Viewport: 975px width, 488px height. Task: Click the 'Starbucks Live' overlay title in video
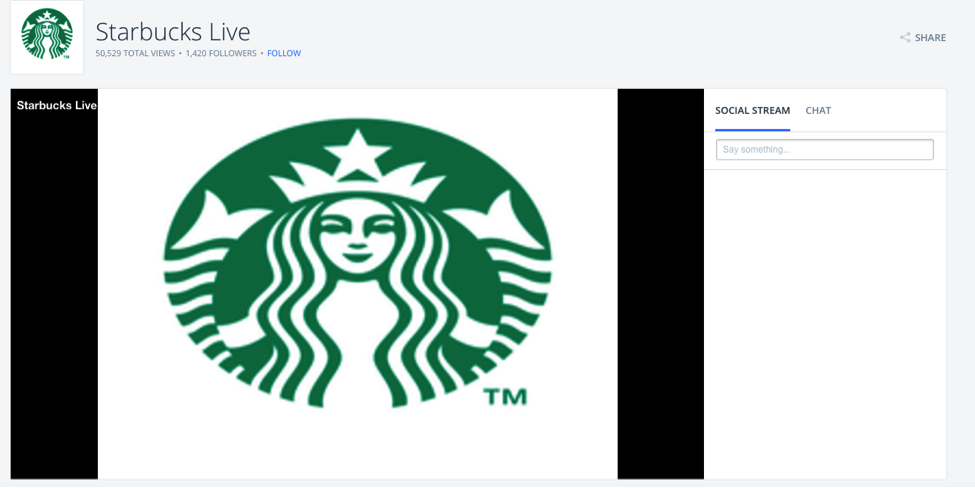(x=57, y=106)
